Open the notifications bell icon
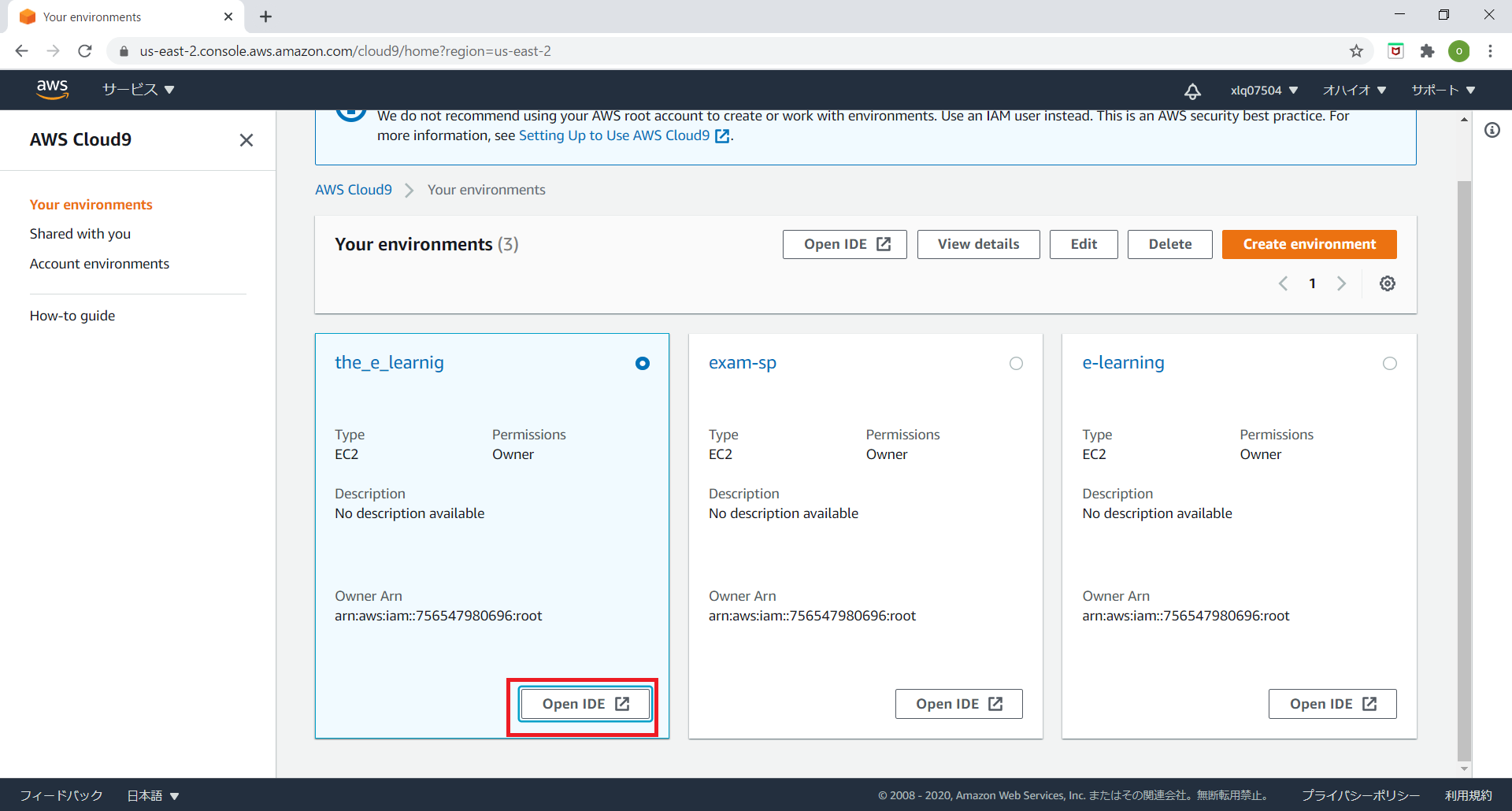 click(x=1192, y=91)
